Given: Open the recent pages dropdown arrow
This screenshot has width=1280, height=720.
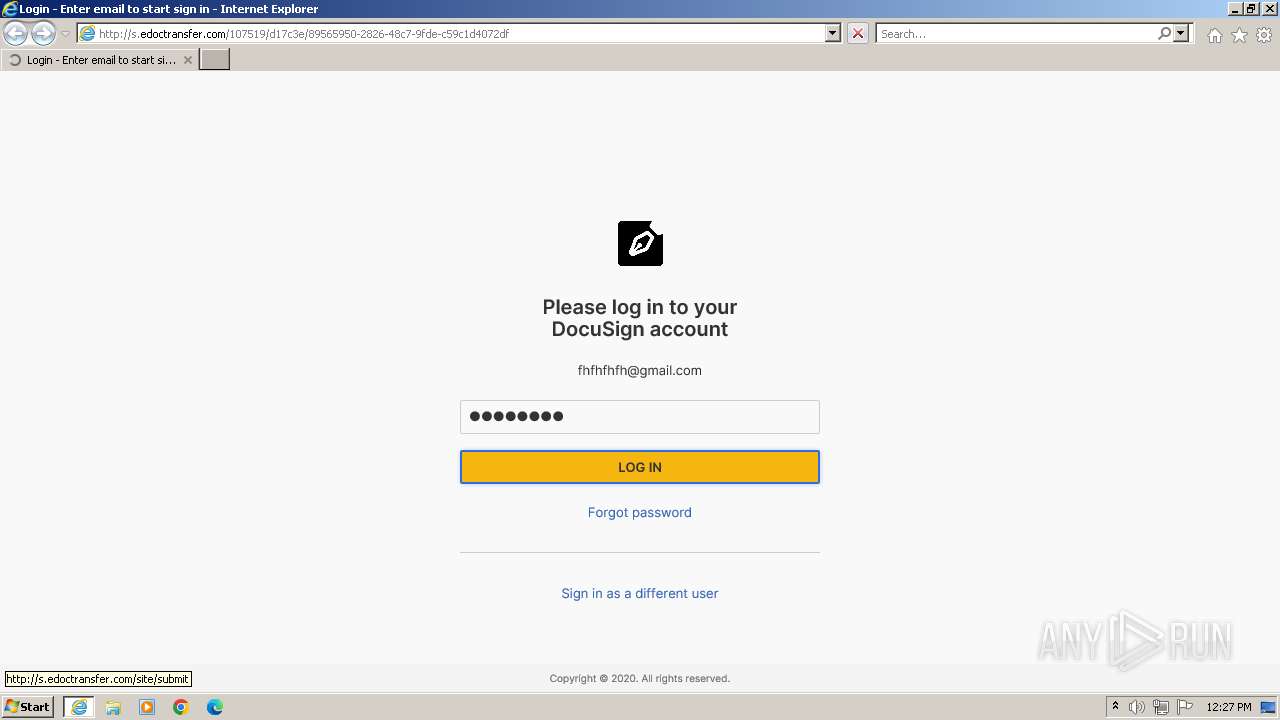Looking at the screenshot, I should [65, 34].
